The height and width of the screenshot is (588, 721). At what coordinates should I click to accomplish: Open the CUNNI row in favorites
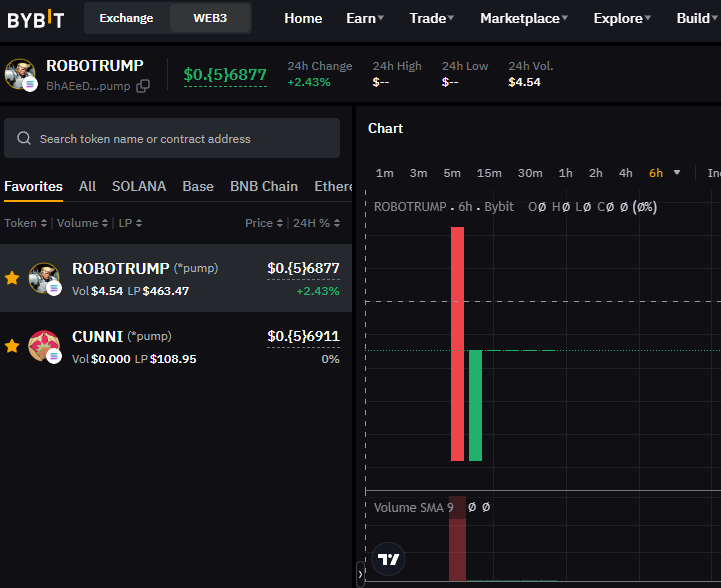[x=176, y=346]
